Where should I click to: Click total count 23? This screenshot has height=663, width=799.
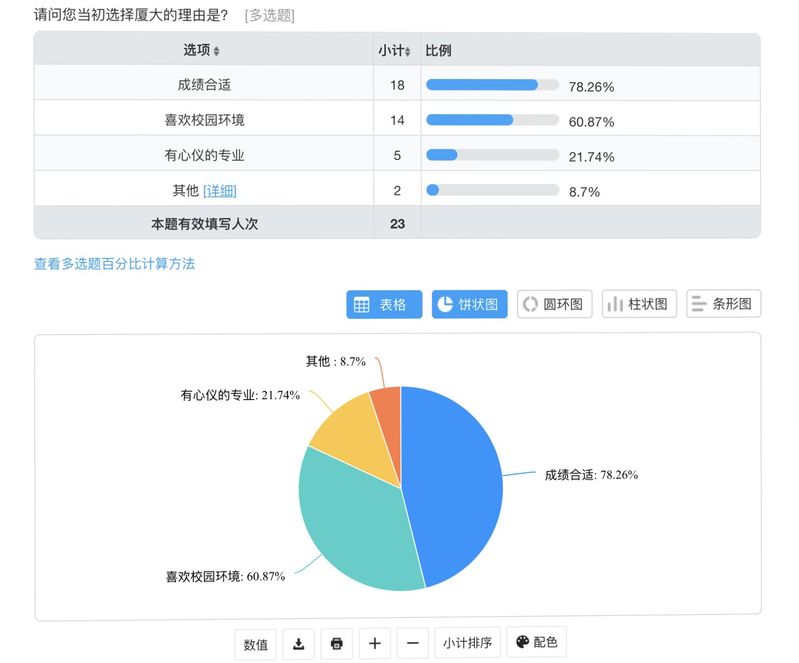397,224
